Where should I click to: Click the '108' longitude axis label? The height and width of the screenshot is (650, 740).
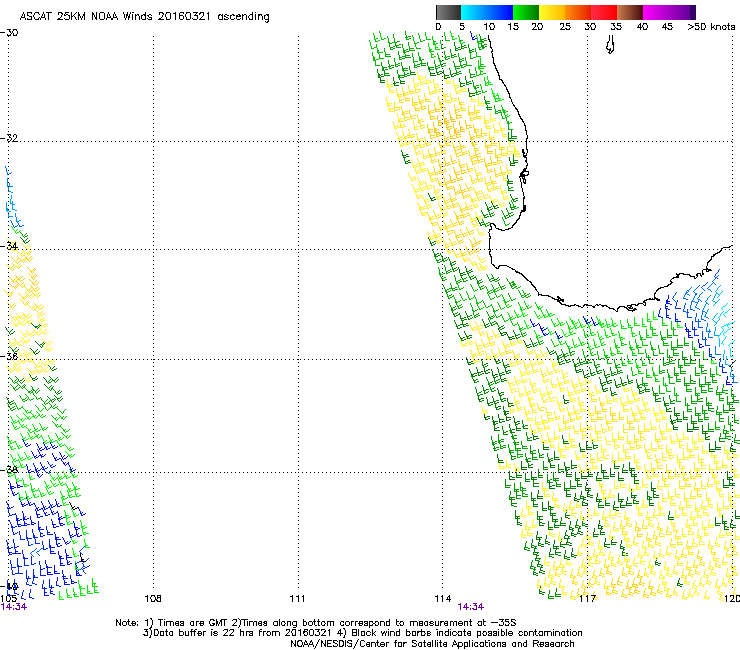(153, 599)
